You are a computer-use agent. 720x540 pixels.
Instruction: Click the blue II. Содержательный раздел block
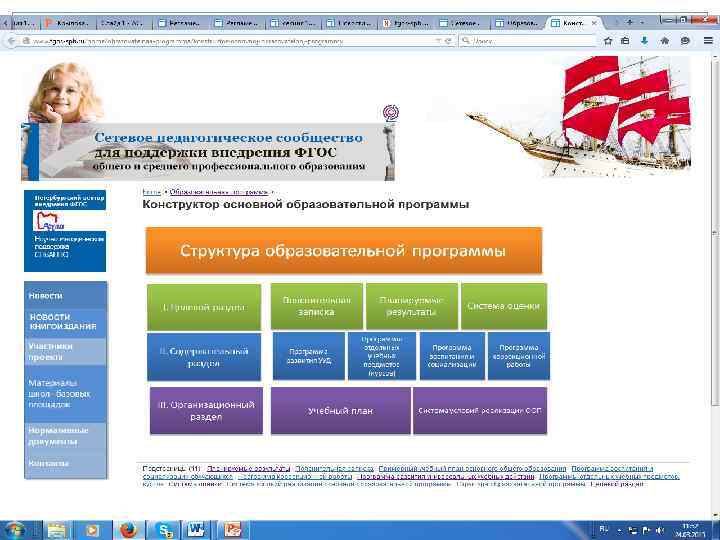[204, 357]
